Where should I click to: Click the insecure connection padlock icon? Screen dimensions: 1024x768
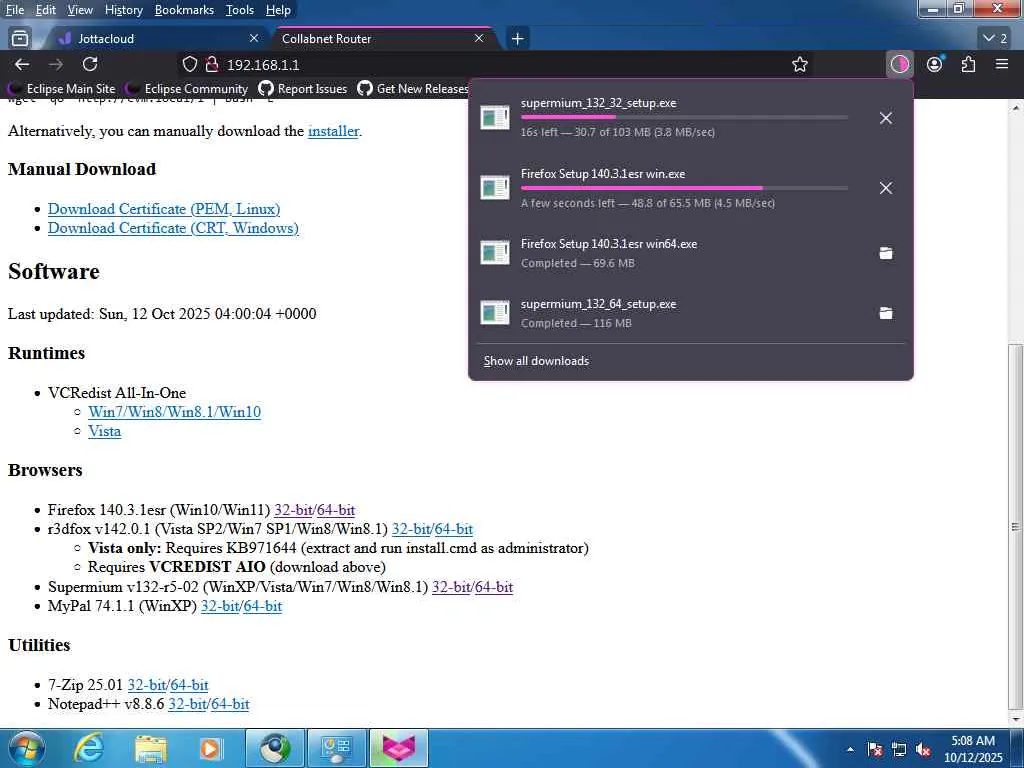[x=211, y=64]
